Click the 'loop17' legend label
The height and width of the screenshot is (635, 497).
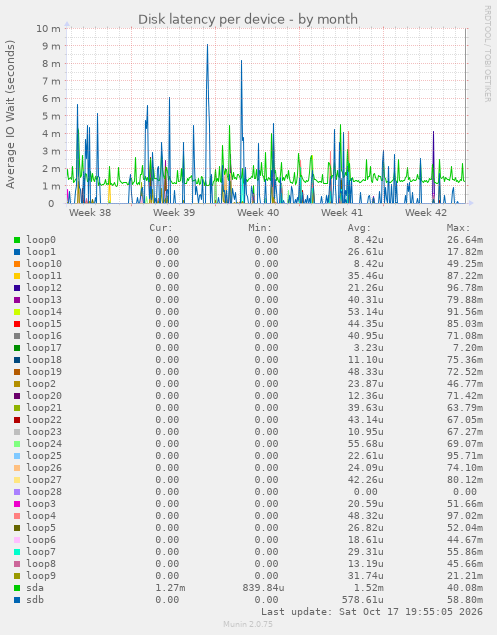[x=44, y=348]
